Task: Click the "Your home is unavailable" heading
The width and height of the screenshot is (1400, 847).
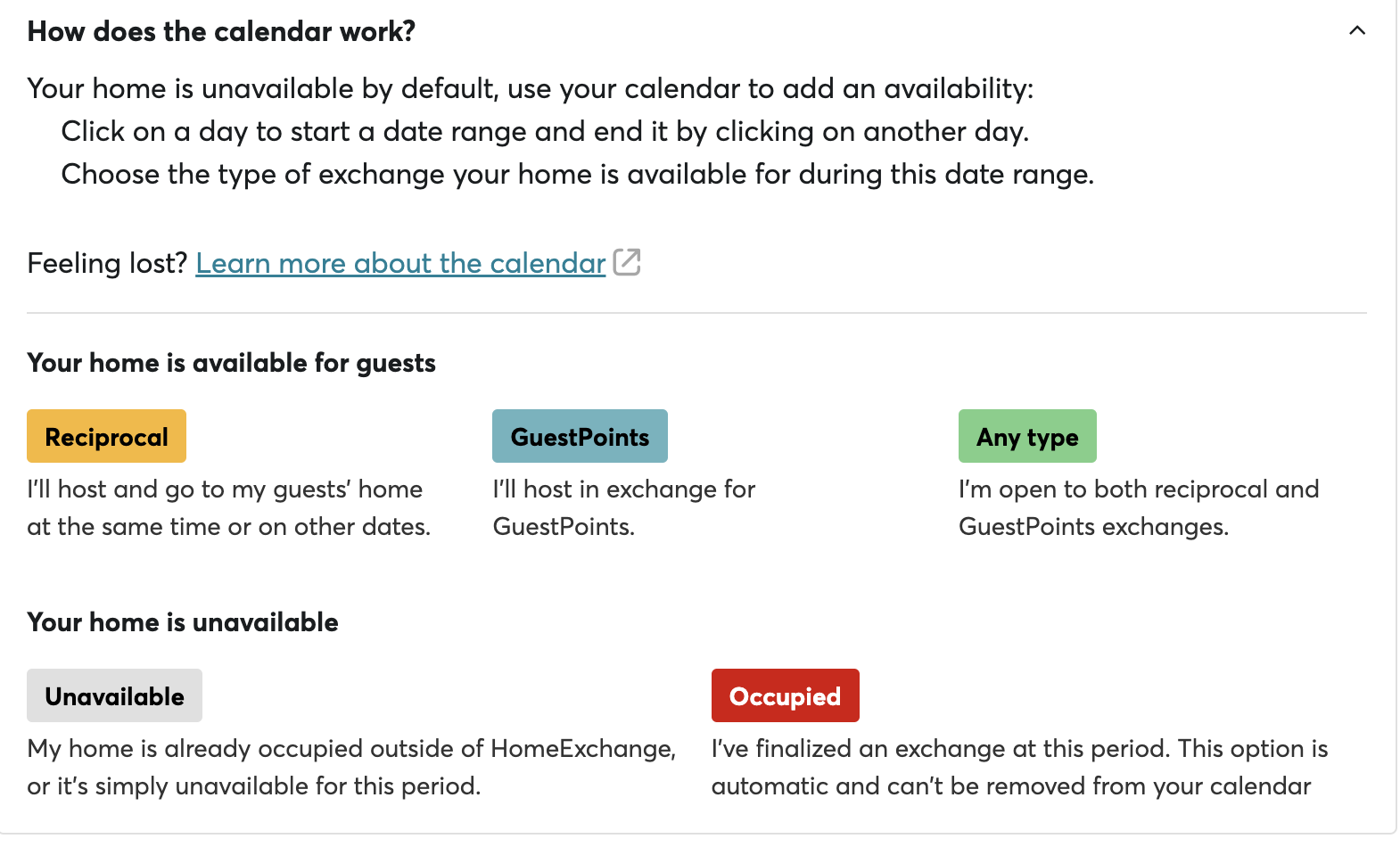Action: pos(183,622)
